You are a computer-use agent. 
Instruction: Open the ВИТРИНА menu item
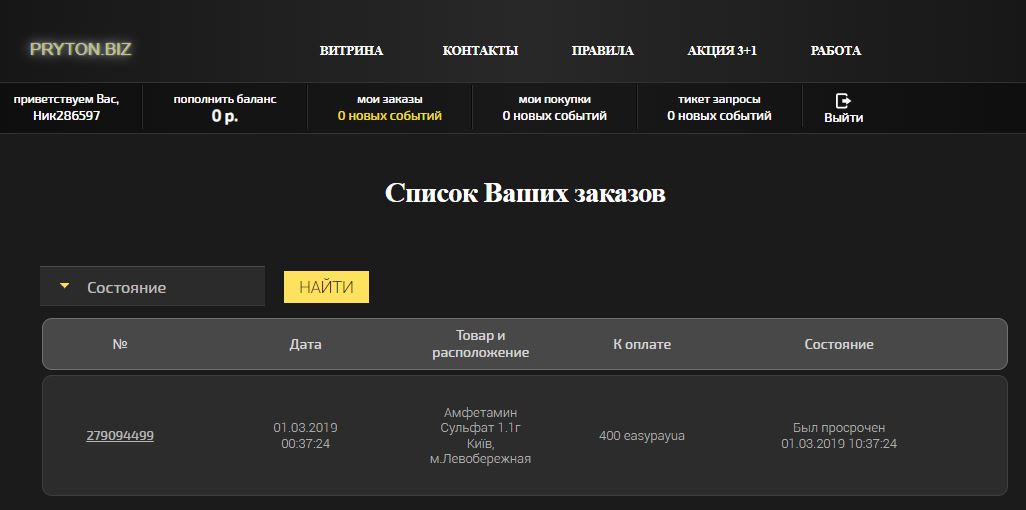(x=351, y=50)
